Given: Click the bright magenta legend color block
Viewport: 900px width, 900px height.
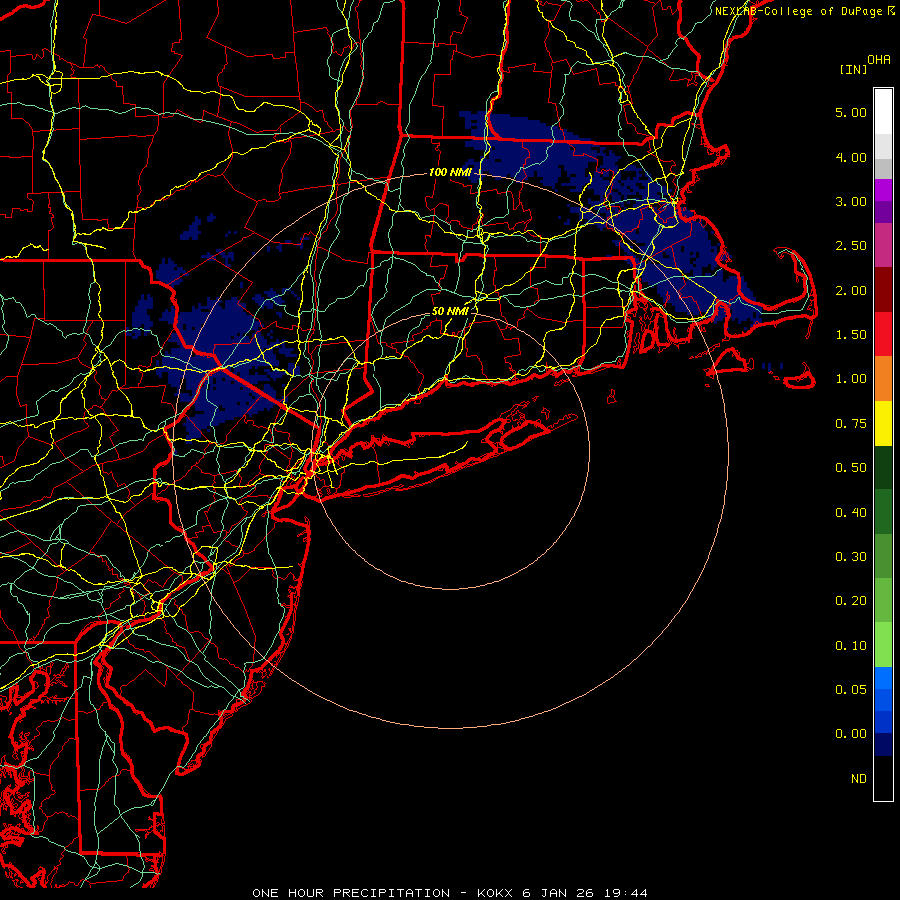Looking at the screenshot, I should click(x=883, y=190).
